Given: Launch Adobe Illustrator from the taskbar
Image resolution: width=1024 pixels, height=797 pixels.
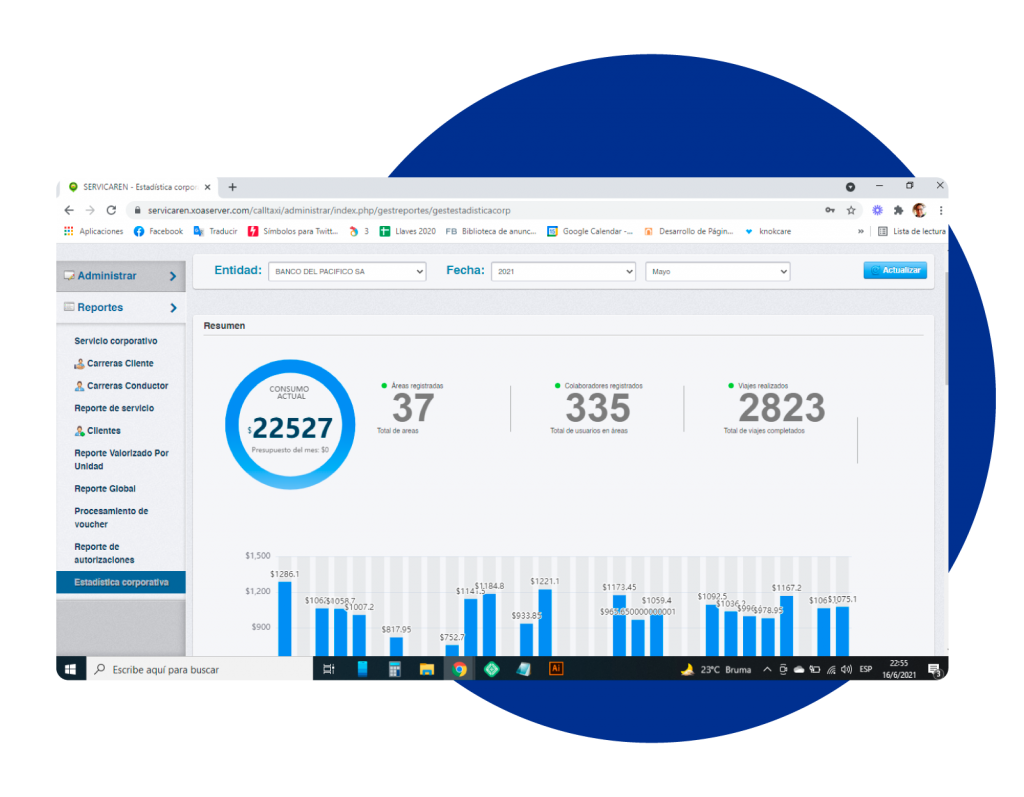Looking at the screenshot, I should click(556, 669).
